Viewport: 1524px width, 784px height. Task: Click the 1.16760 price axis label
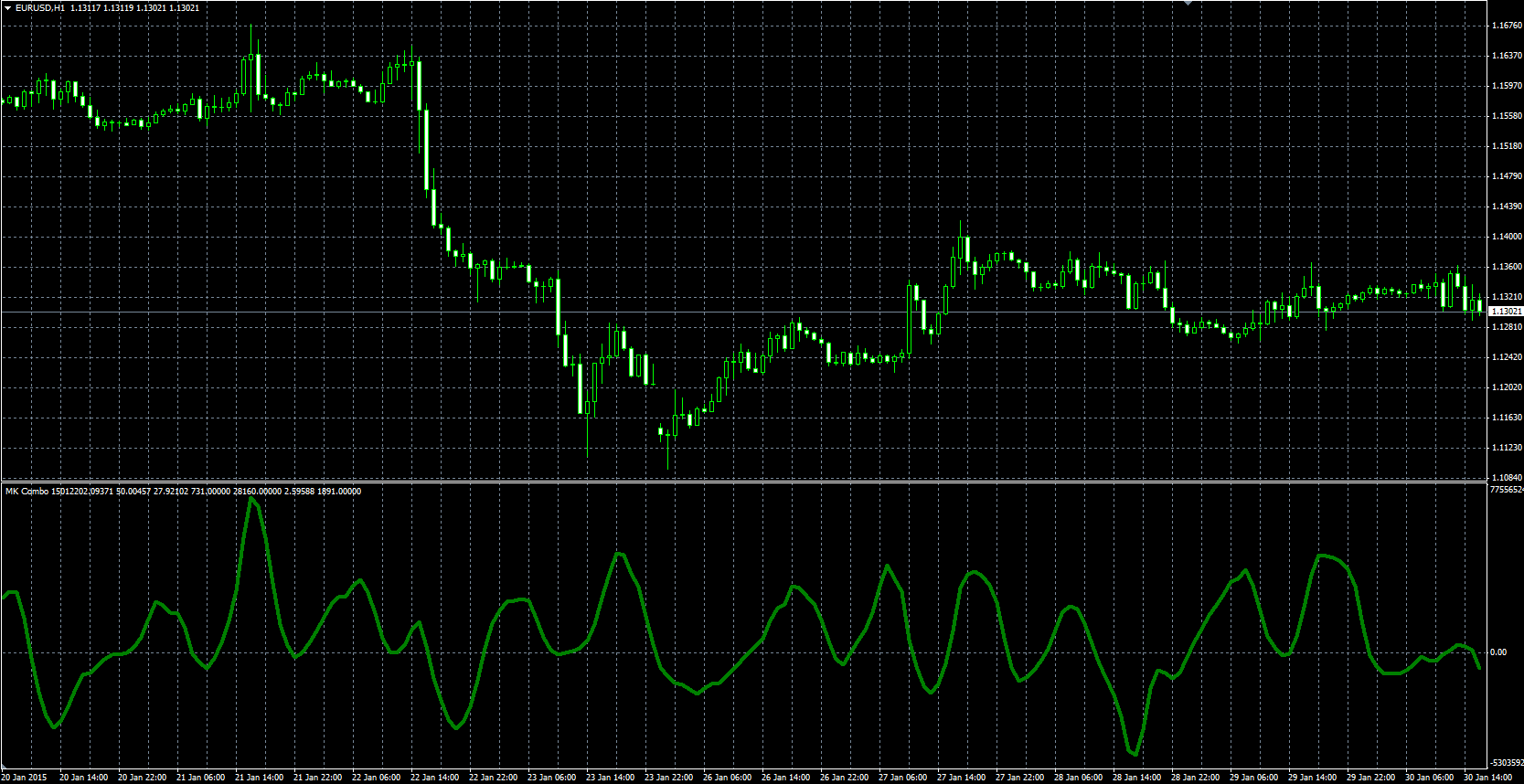[x=1507, y=26]
